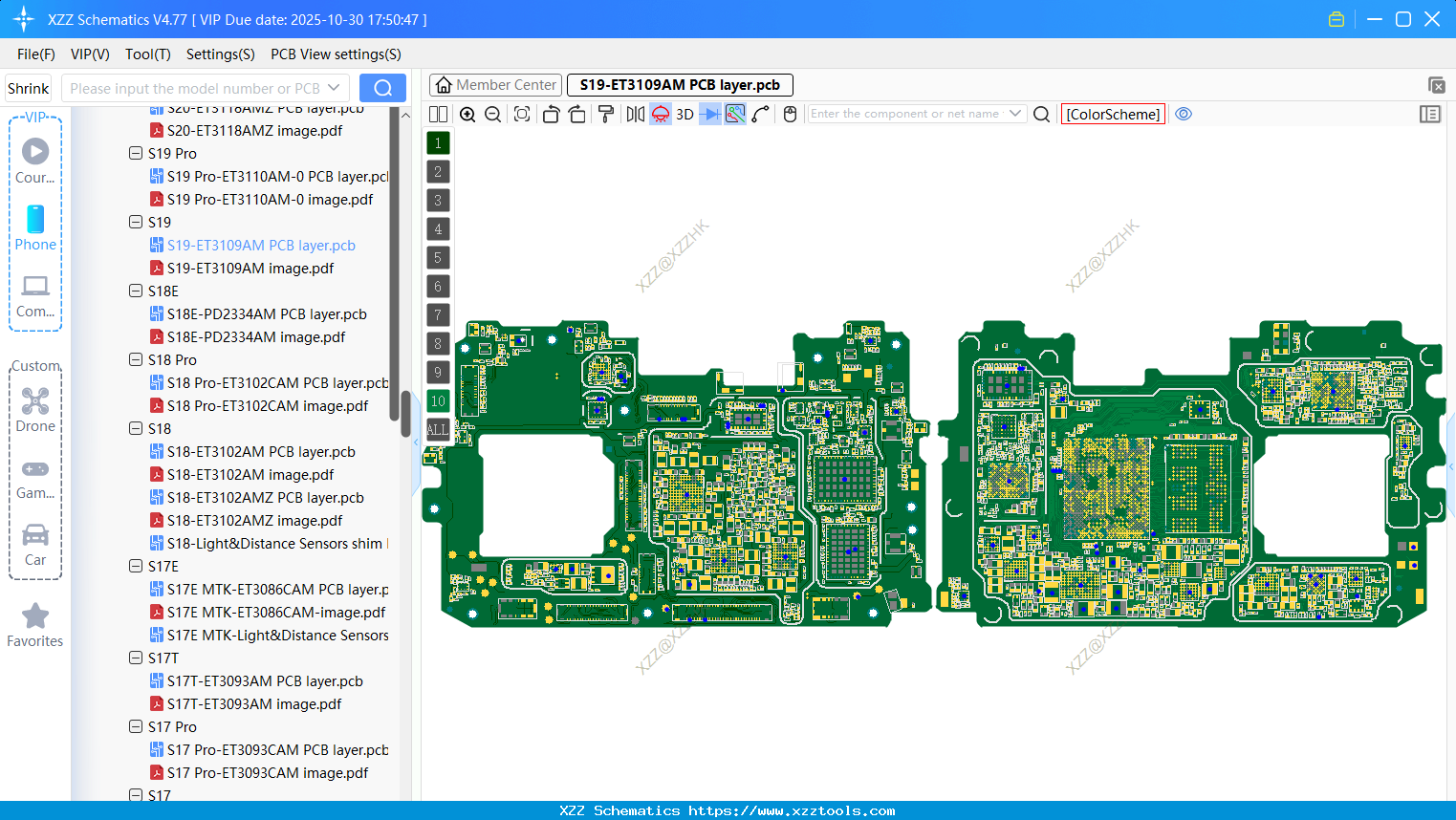The height and width of the screenshot is (820, 1456).
Task: Open the dual panel split view
Action: click(438, 114)
